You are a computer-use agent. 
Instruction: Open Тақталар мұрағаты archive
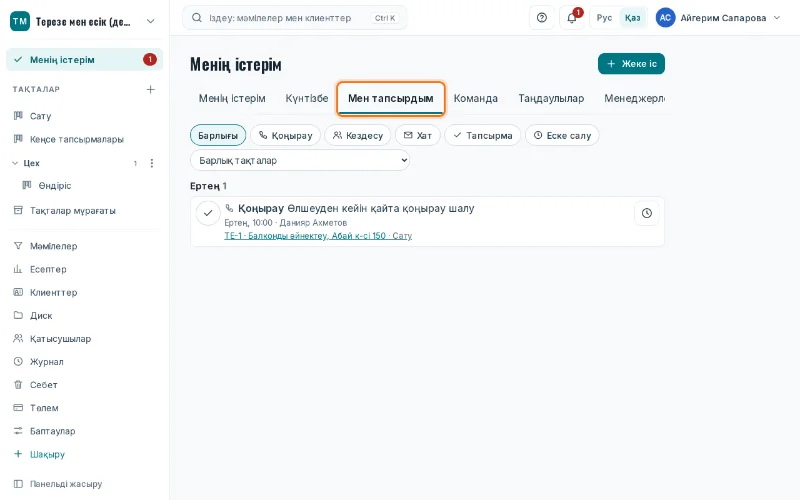coord(84,210)
